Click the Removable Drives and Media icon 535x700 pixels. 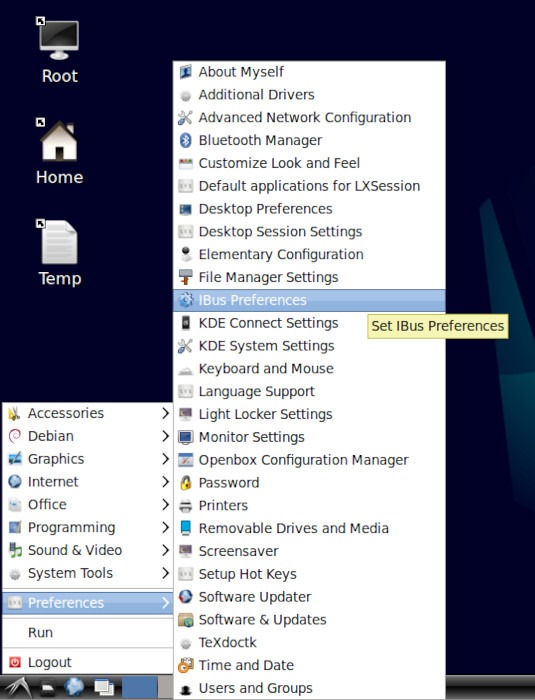(185, 528)
